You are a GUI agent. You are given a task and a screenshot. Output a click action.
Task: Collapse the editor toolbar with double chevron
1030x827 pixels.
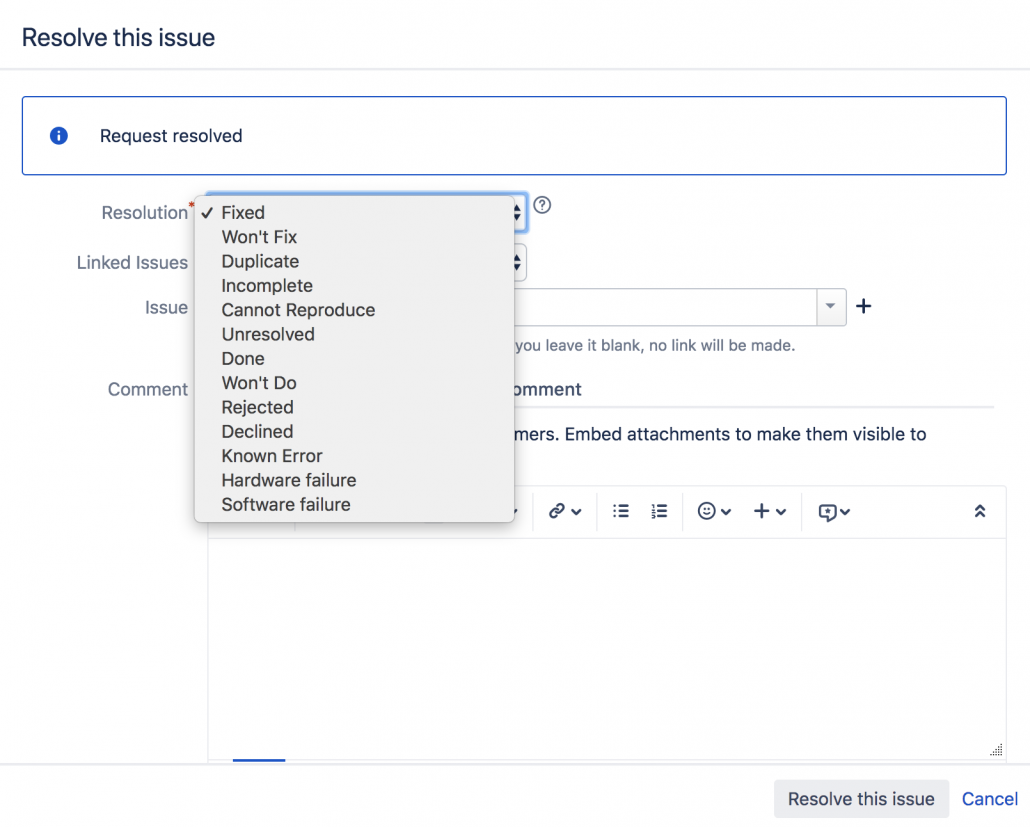pyautogui.click(x=980, y=511)
